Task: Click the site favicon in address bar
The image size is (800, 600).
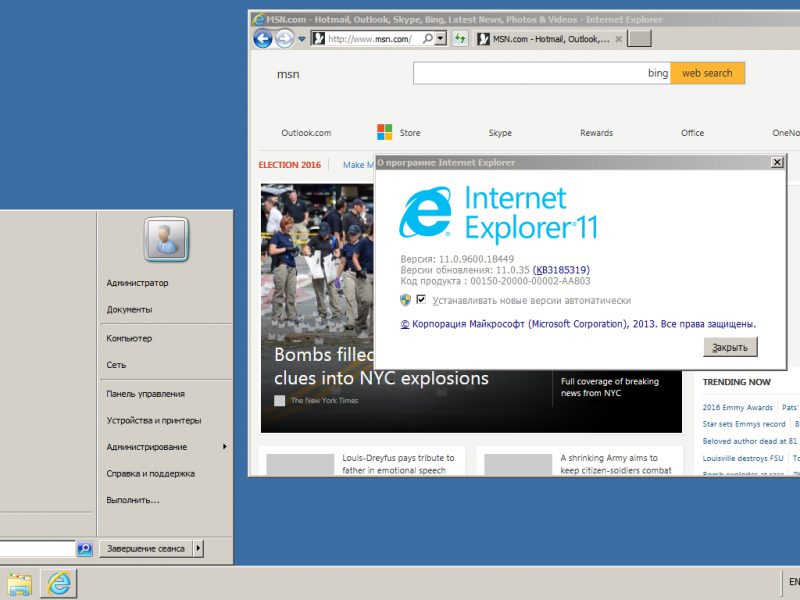Action: tap(318, 38)
